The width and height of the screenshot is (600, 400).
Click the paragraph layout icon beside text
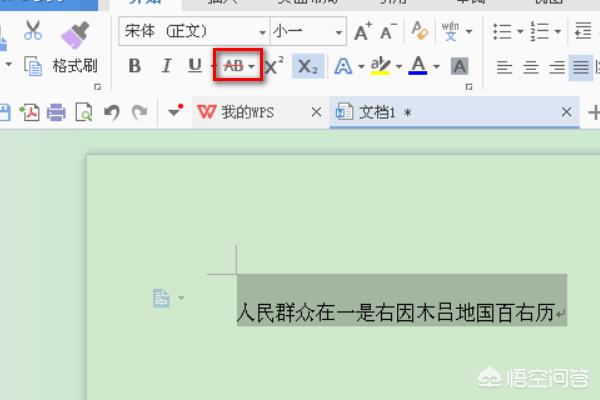click(161, 299)
